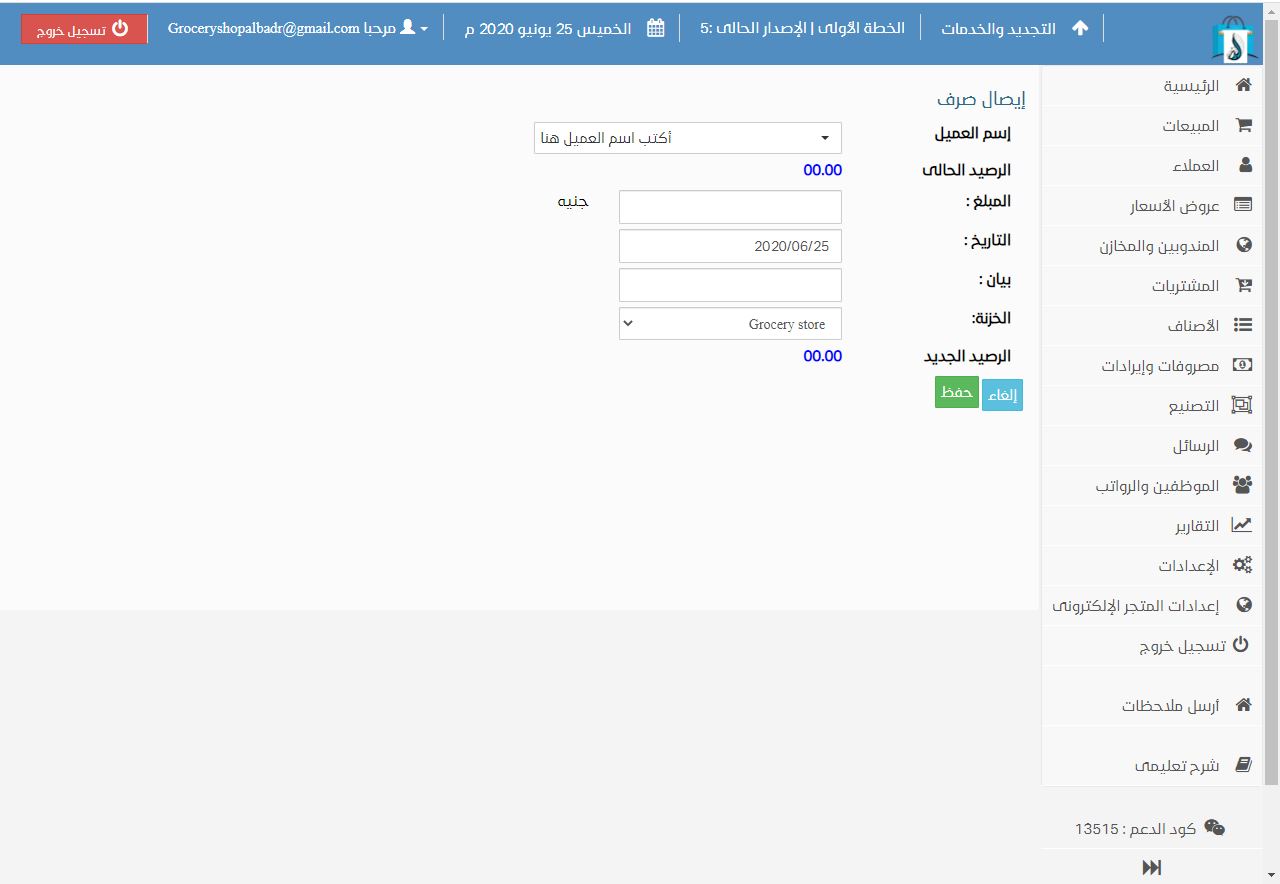The image size is (1280, 884).
Task: Expand the Grocery store treasury selector
Action: 730,324
